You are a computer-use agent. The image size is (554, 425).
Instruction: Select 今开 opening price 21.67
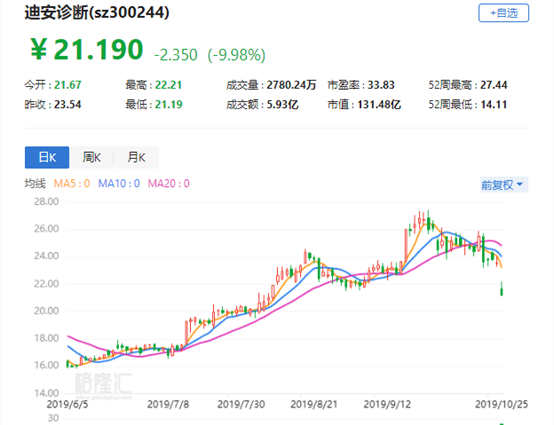point(67,85)
